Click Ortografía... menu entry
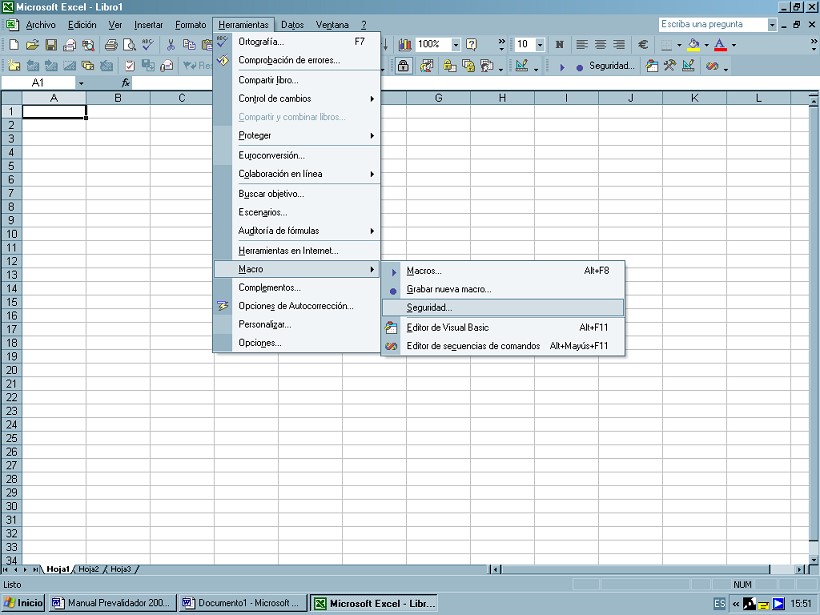 (x=296, y=42)
